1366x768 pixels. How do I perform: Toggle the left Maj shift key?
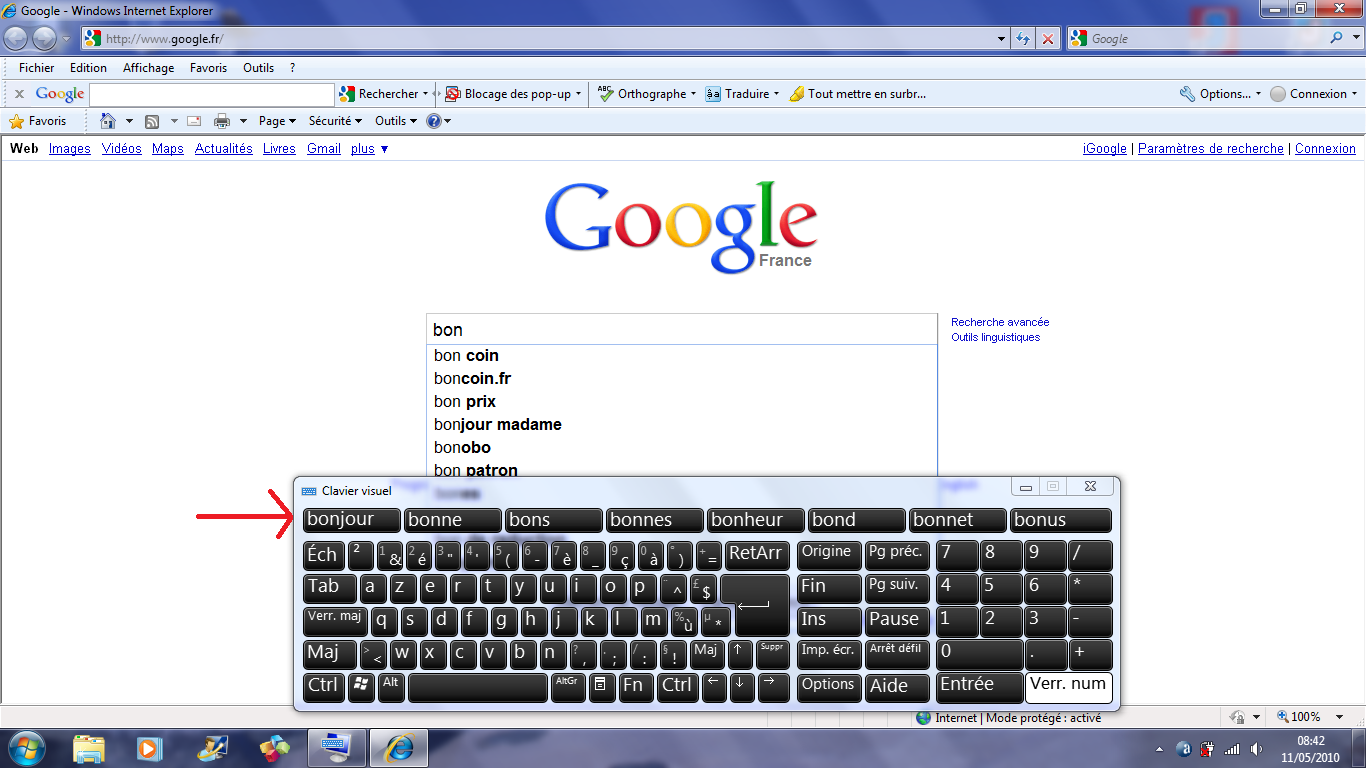click(330, 655)
